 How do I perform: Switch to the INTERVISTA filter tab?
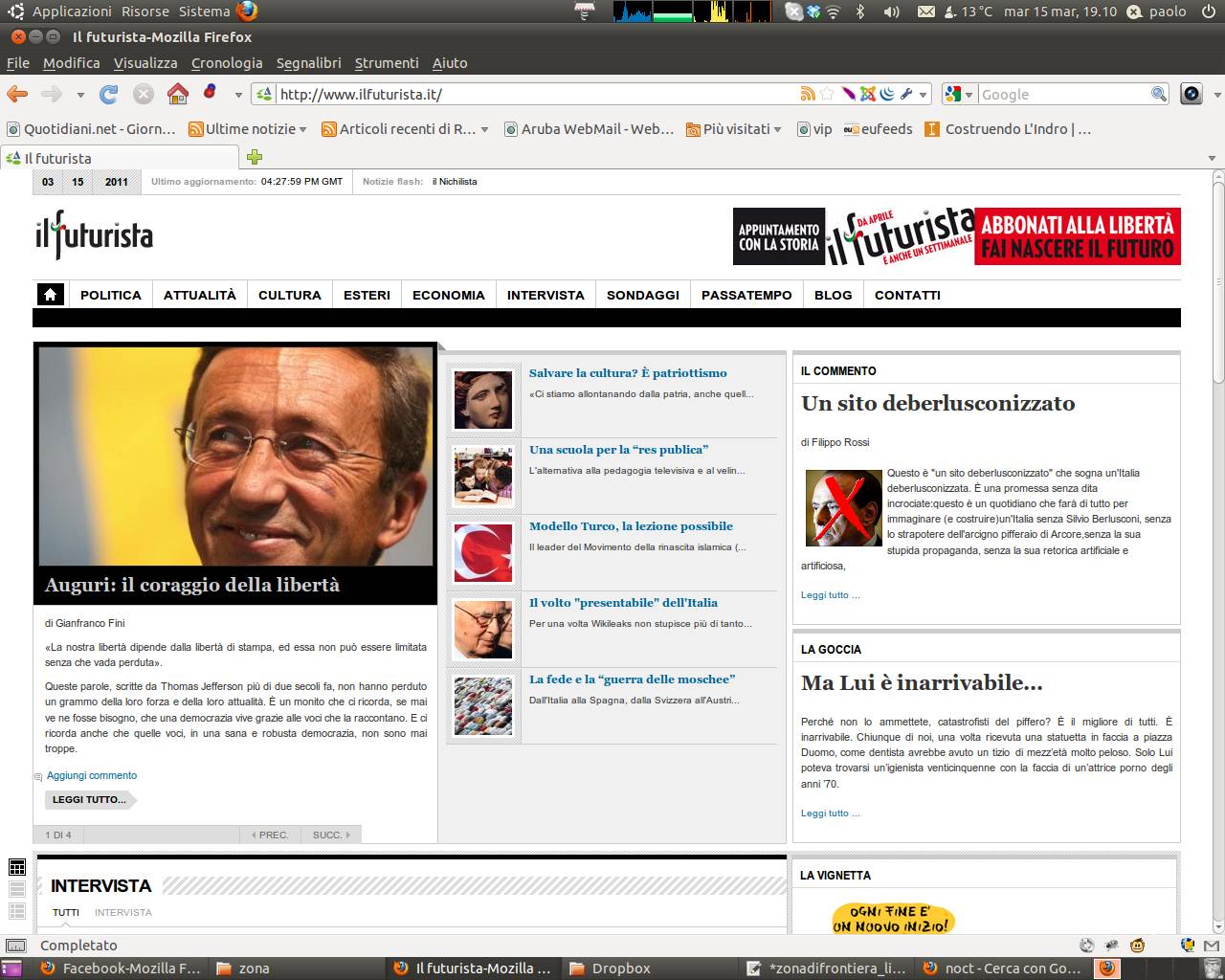[x=122, y=912]
